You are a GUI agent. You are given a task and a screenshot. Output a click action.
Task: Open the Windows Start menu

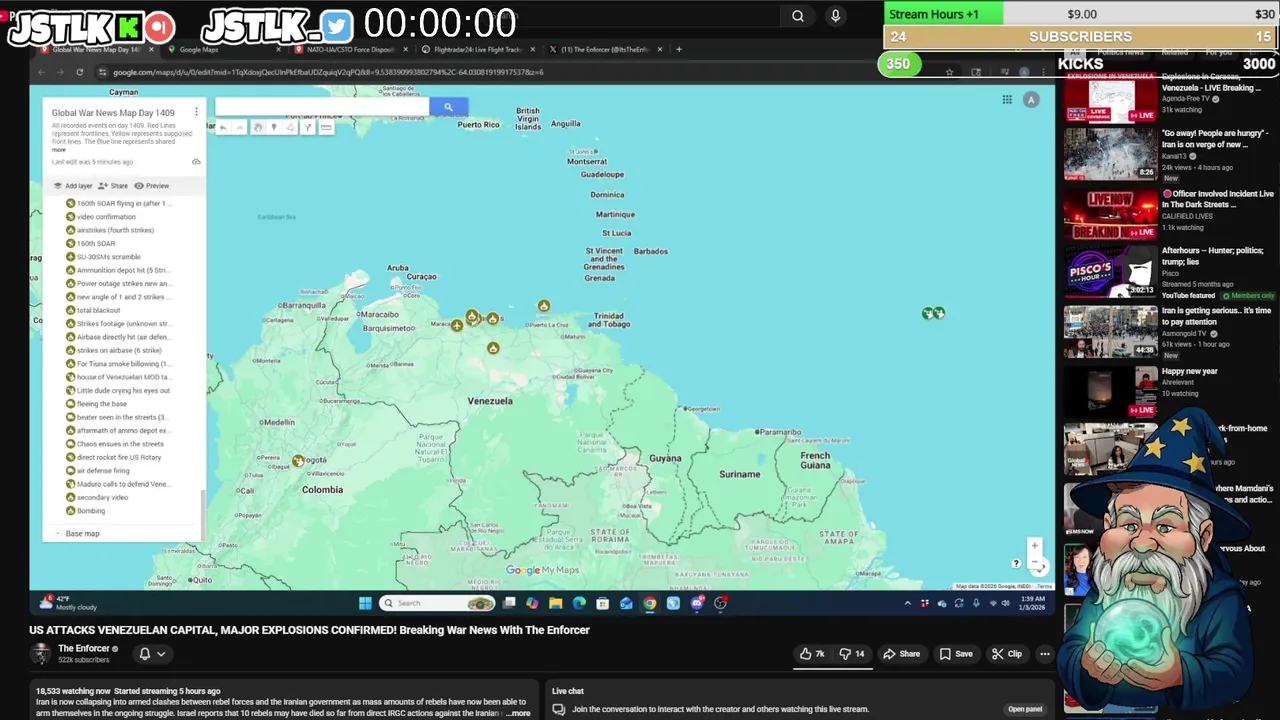click(x=365, y=603)
